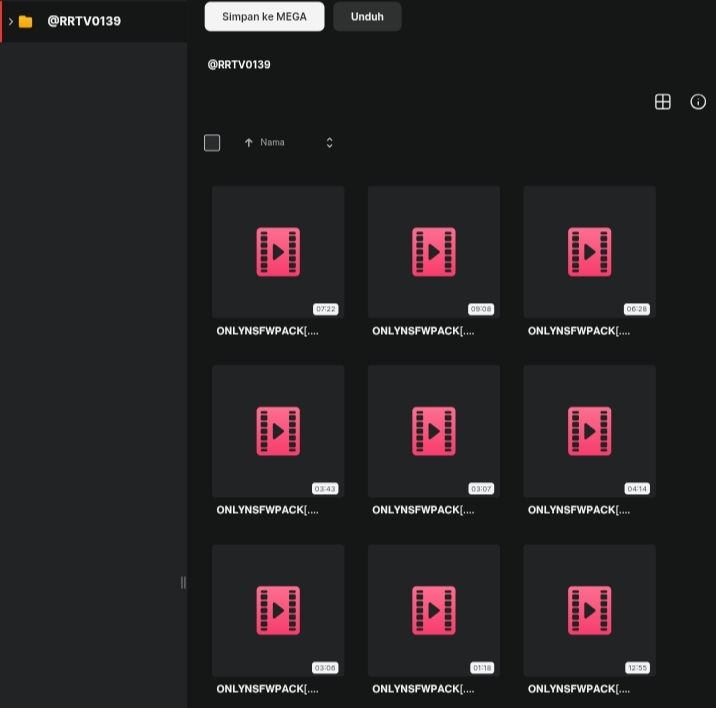This screenshot has width=716, height=708.
Task: Click the file name under the 04:14 video
Action: [x=579, y=510]
